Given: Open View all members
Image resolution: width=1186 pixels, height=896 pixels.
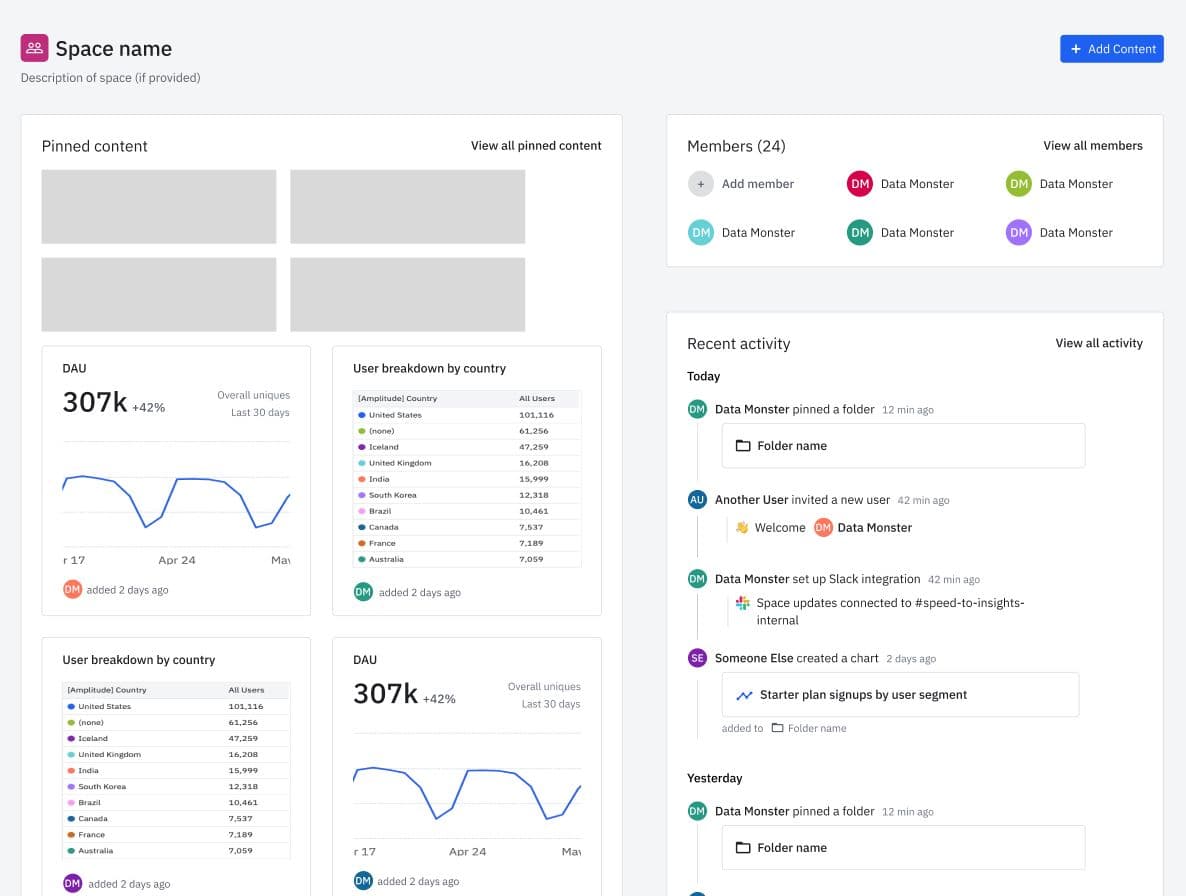Looking at the screenshot, I should (1093, 145).
